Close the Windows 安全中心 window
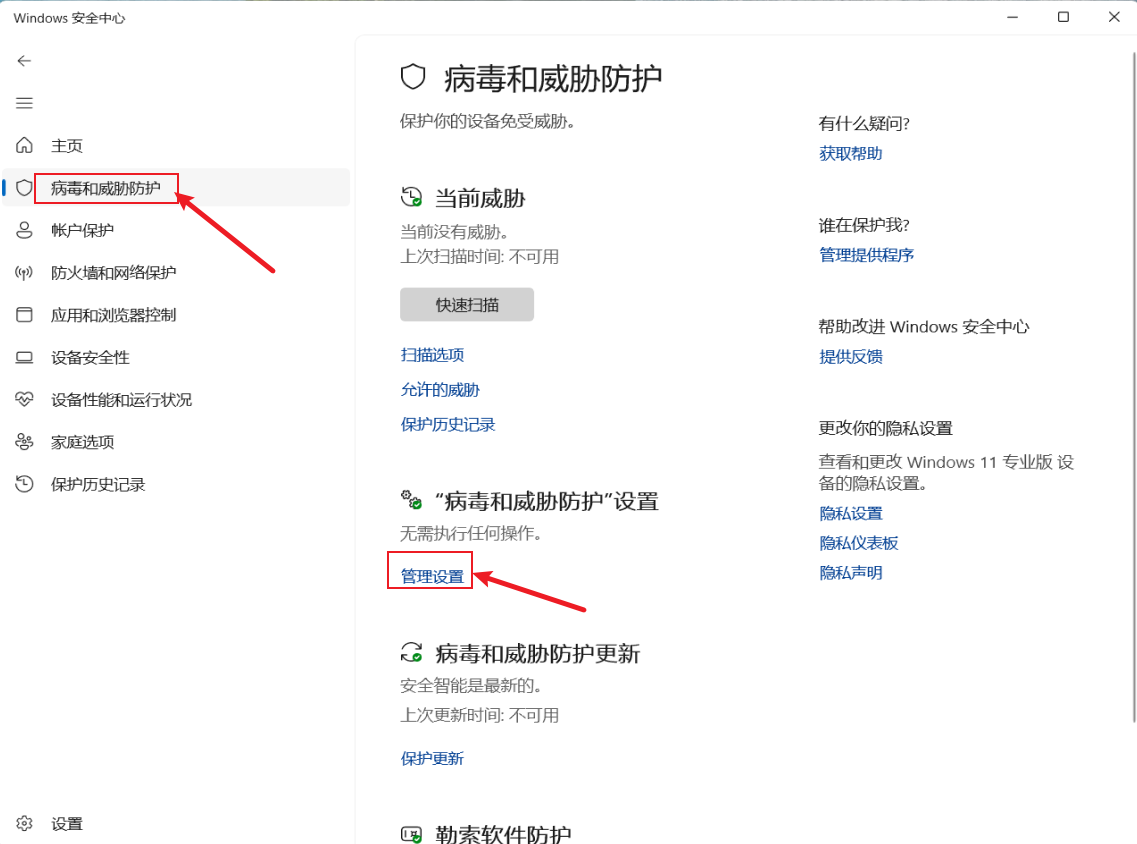 [1114, 17]
